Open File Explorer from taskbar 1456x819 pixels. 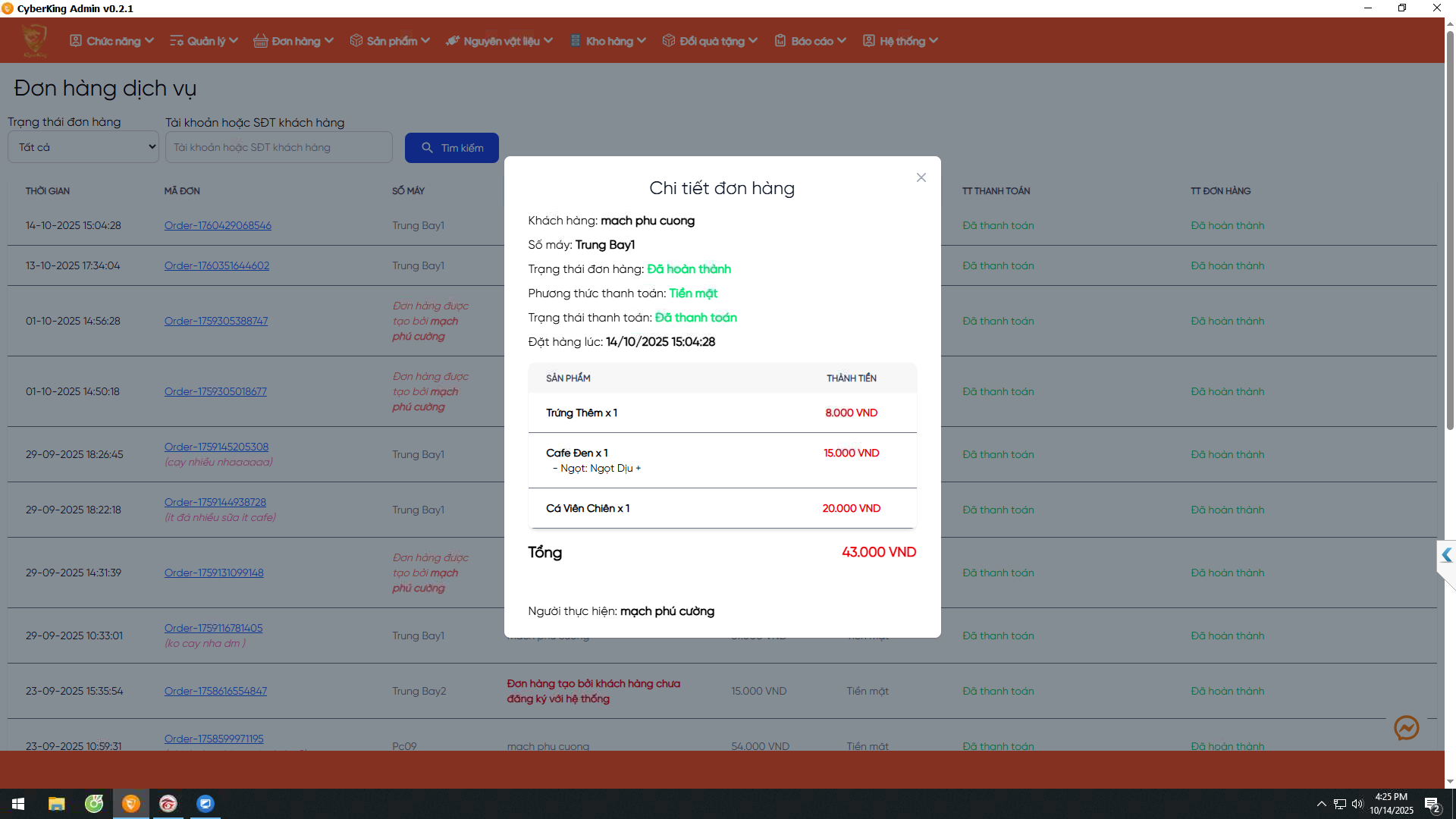pos(56,804)
